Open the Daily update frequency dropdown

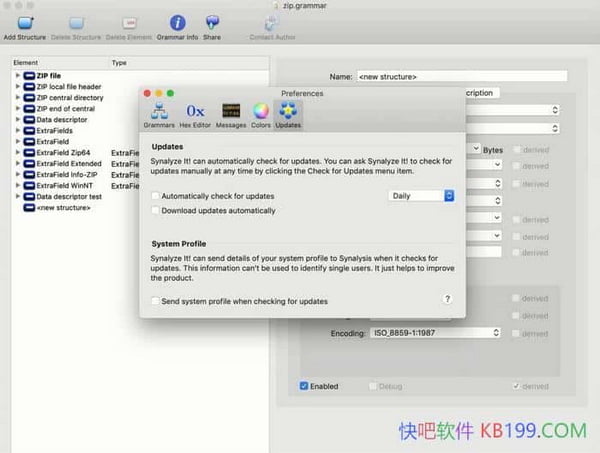coord(421,196)
